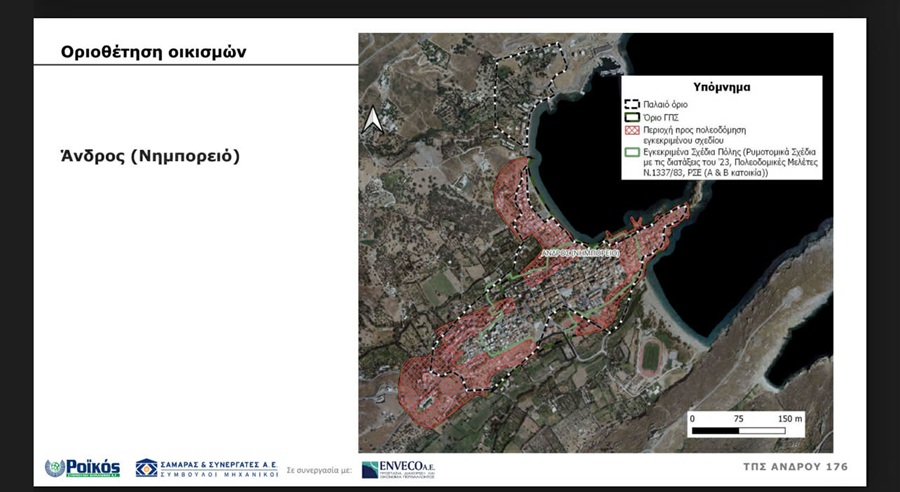Click the stadium track on the map

coord(651,357)
